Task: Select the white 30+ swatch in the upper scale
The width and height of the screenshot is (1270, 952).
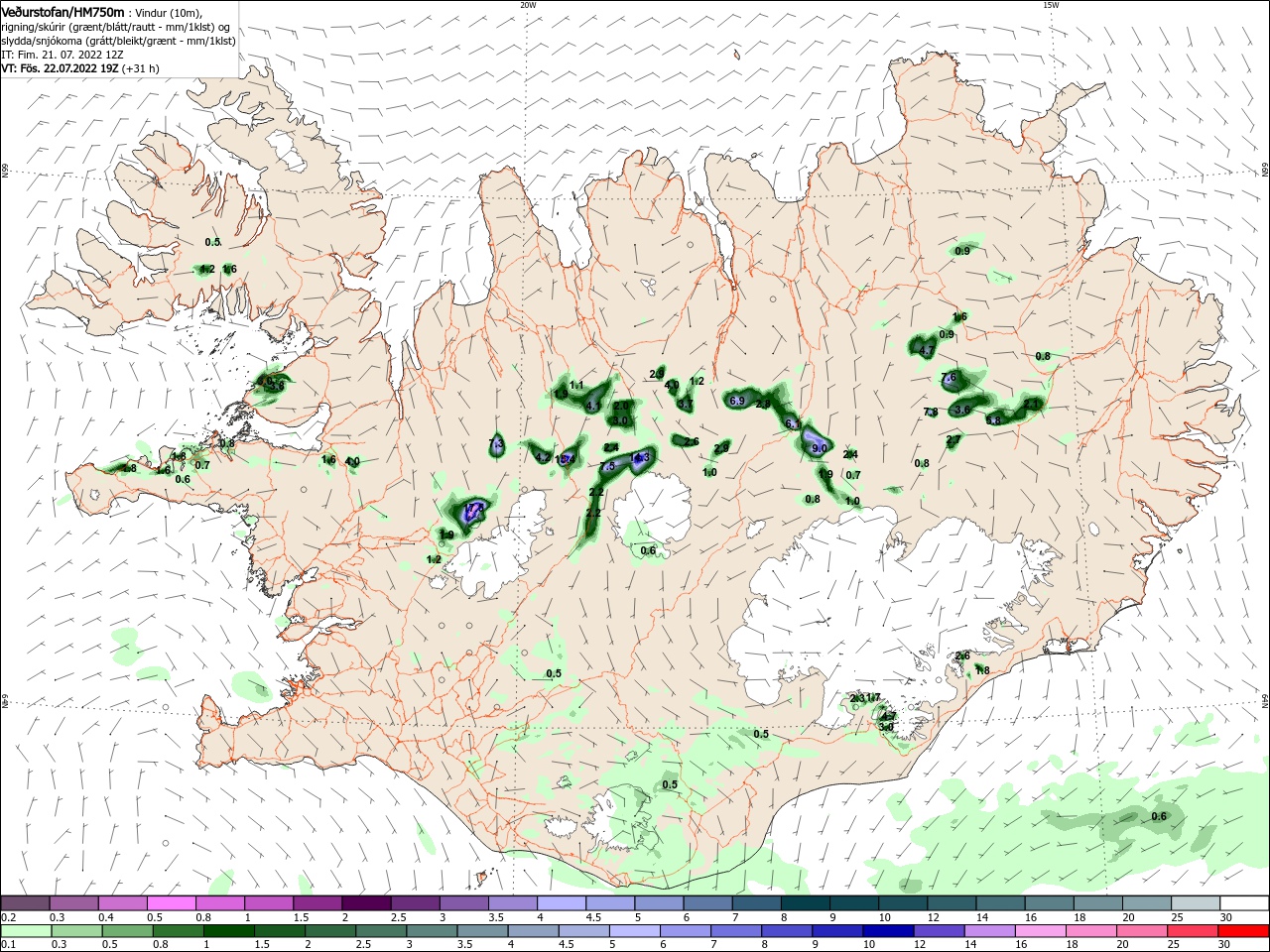Action: pos(1245,903)
